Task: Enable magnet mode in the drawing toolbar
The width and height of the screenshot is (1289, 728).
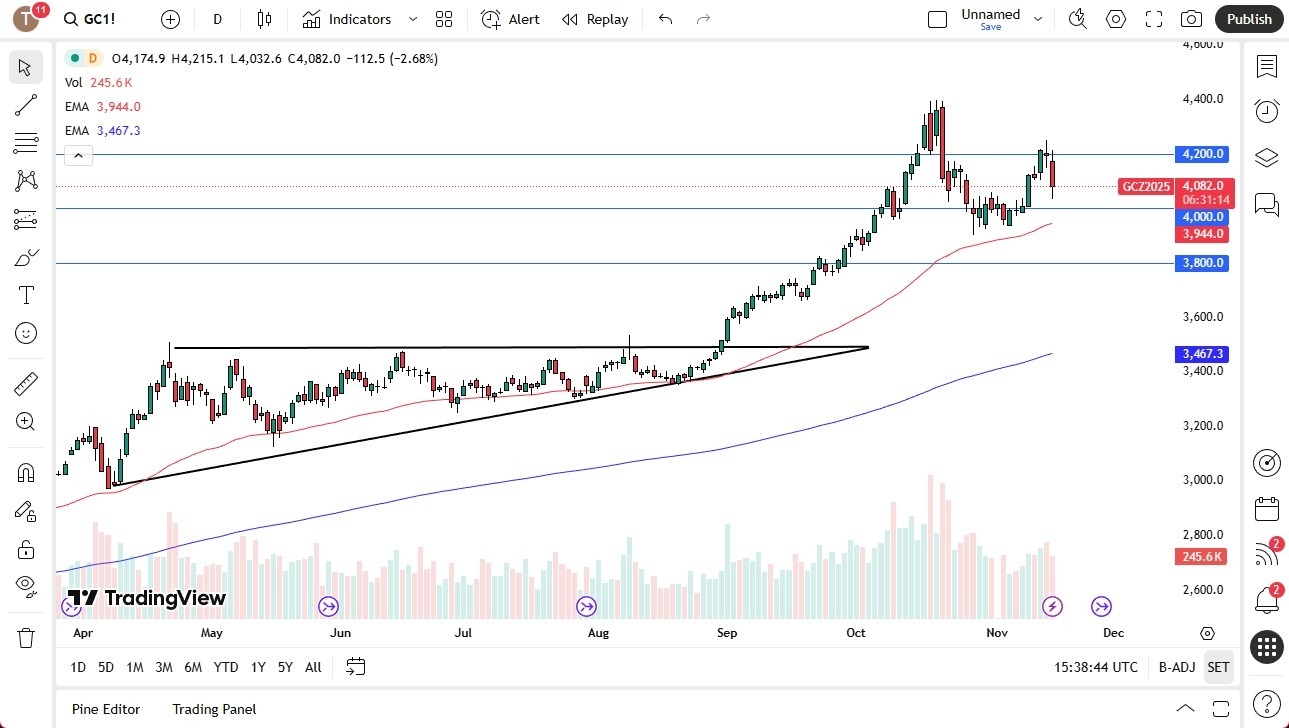Action: click(x=25, y=471)
